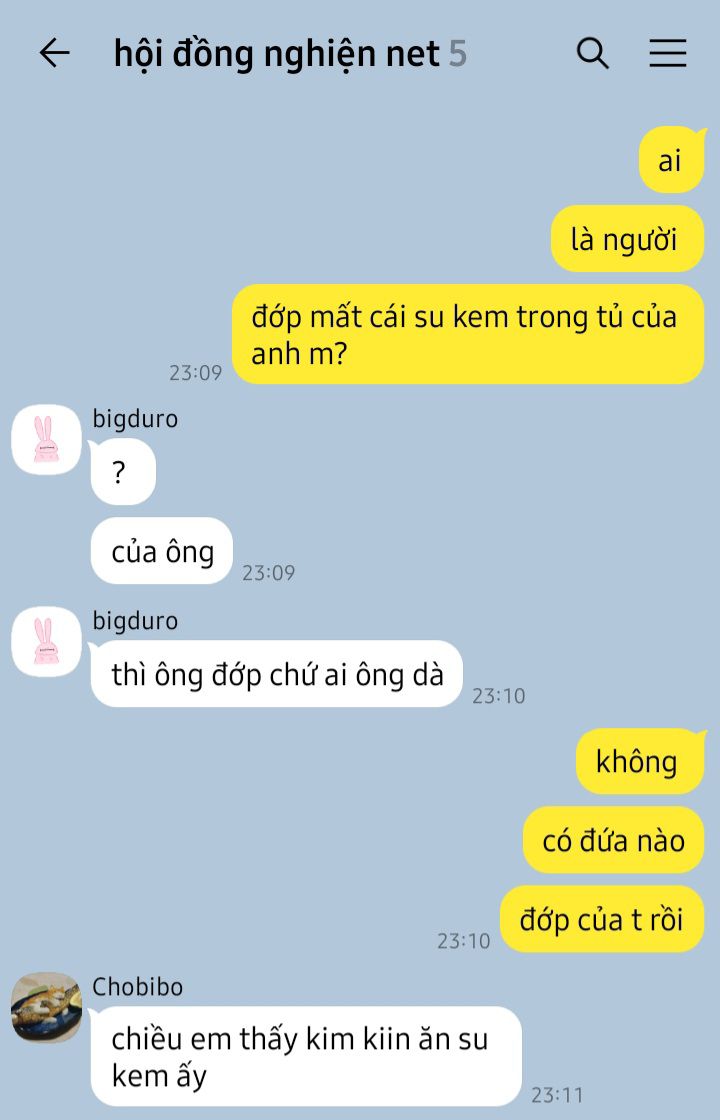This screenshot has height=1120, width=720.
Task: Tap the bigduro name above "?" message
Action: tap(135, 418)
